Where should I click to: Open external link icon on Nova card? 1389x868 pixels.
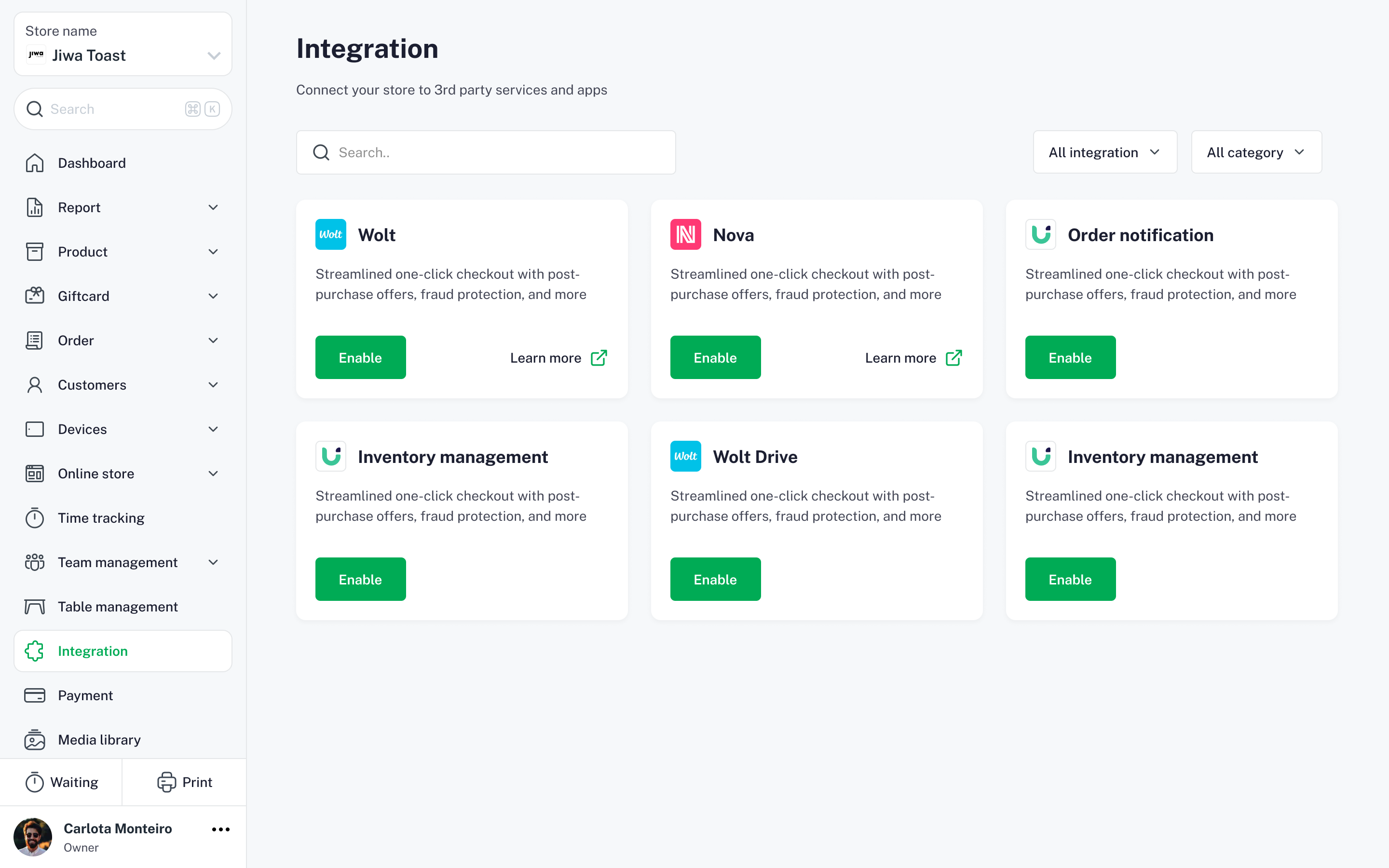(x=953, y=358)
